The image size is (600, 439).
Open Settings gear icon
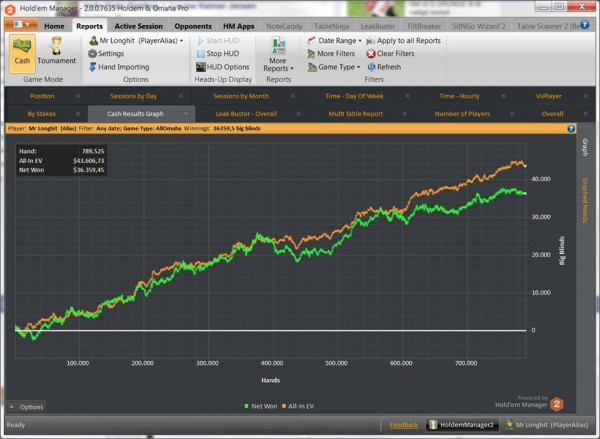point(93,54)
